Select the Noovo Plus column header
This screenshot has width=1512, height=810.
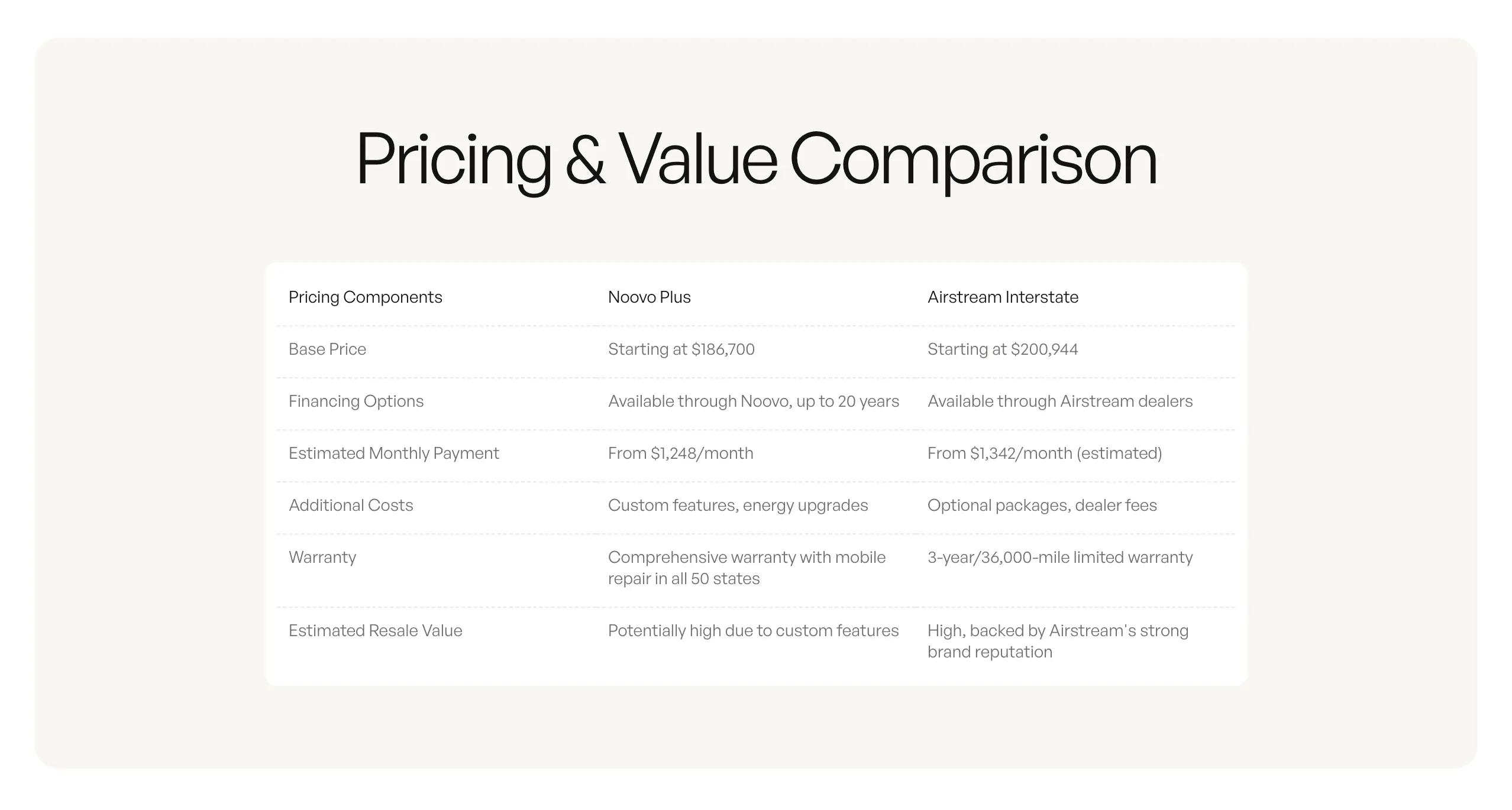[649, 297]
